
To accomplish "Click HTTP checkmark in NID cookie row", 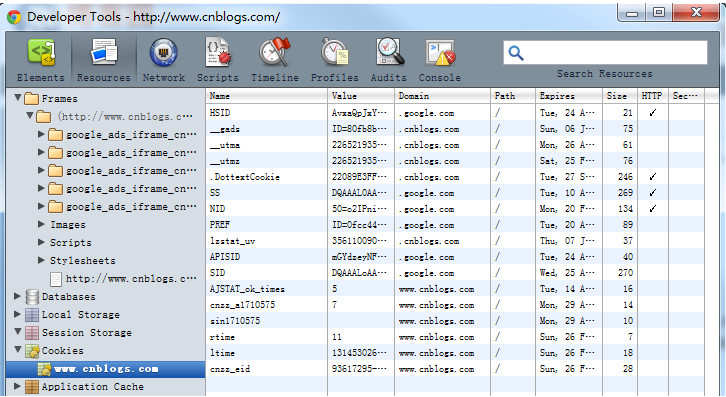I will coord(652,208).
